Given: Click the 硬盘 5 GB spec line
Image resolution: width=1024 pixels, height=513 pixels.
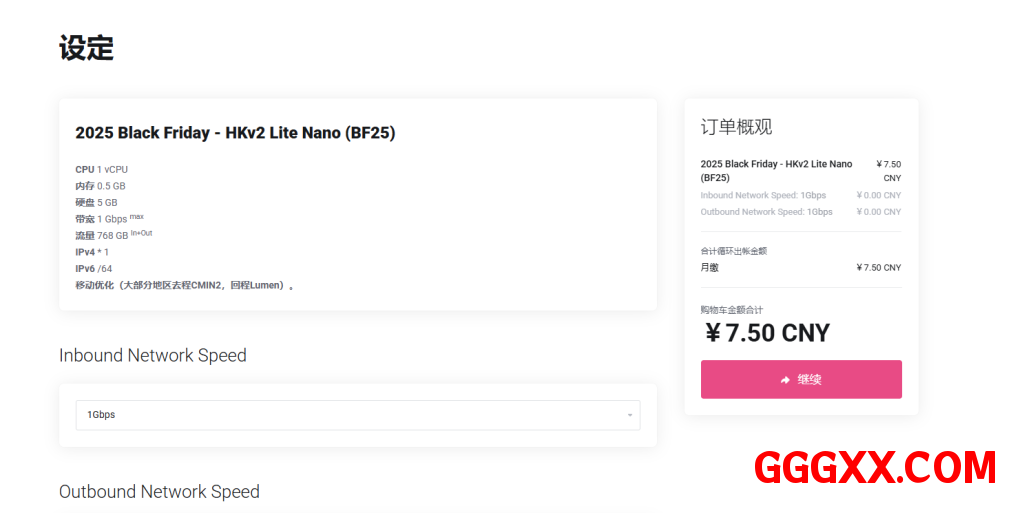Looking at the screenshot, I should coord(96,202).
